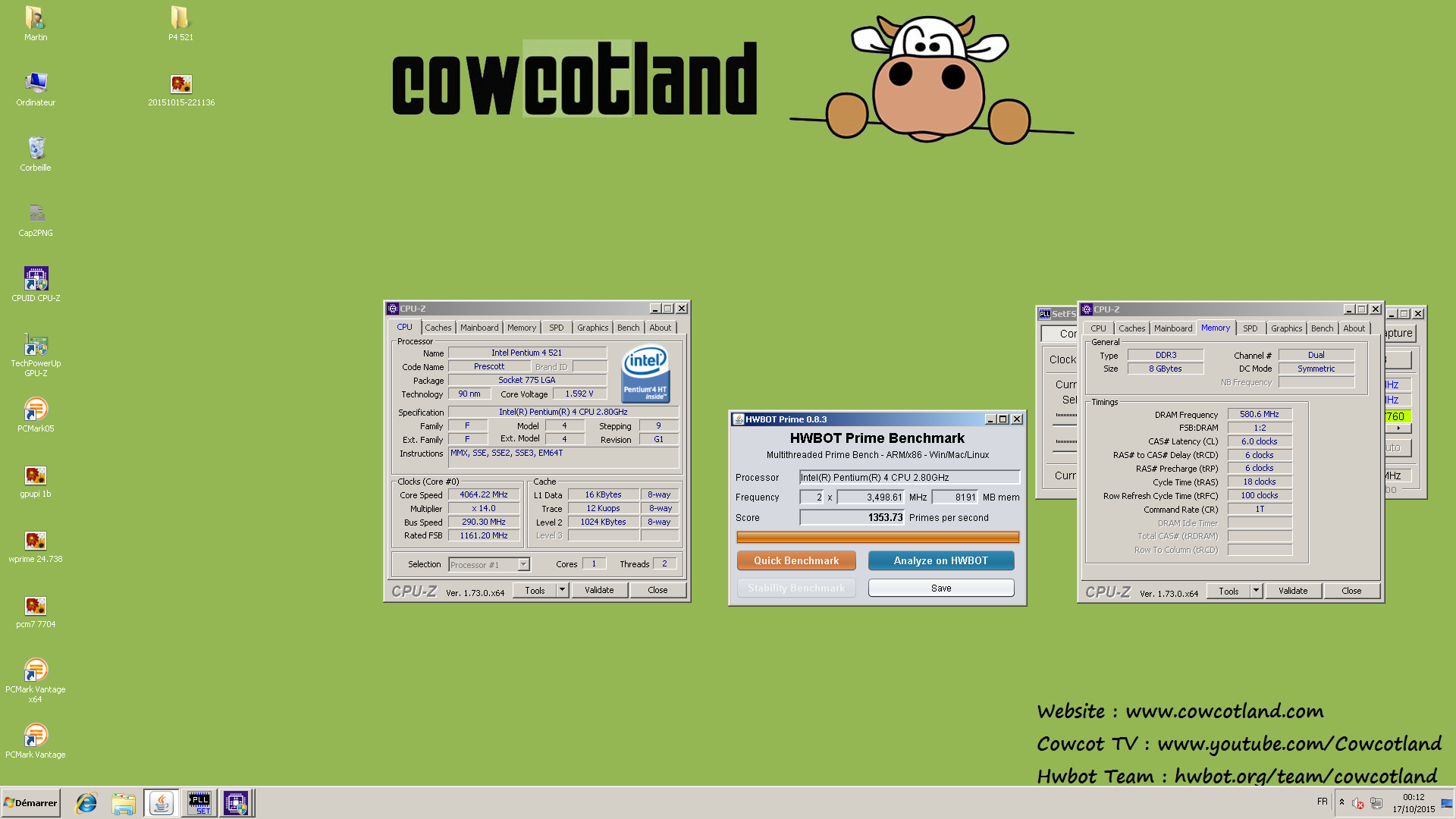Select Graphics tab in right CPU-Z window
Viewport: 1456px width, 819px height.
pyautogui.click(x=1286, y=328)
